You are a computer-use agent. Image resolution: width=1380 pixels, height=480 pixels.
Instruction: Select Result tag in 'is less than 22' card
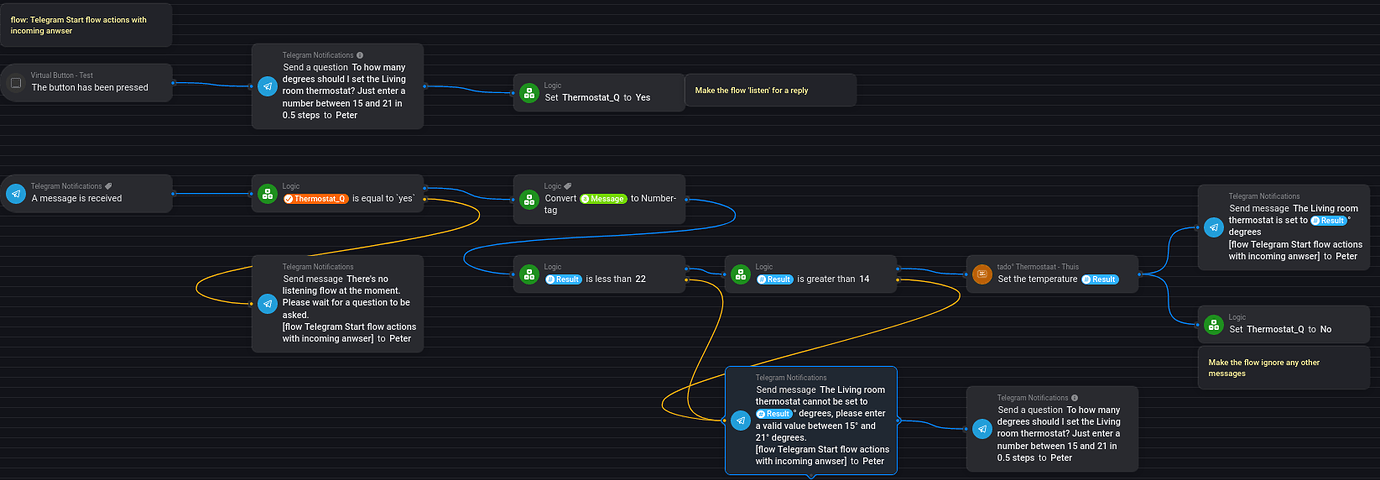click(563, 279)
